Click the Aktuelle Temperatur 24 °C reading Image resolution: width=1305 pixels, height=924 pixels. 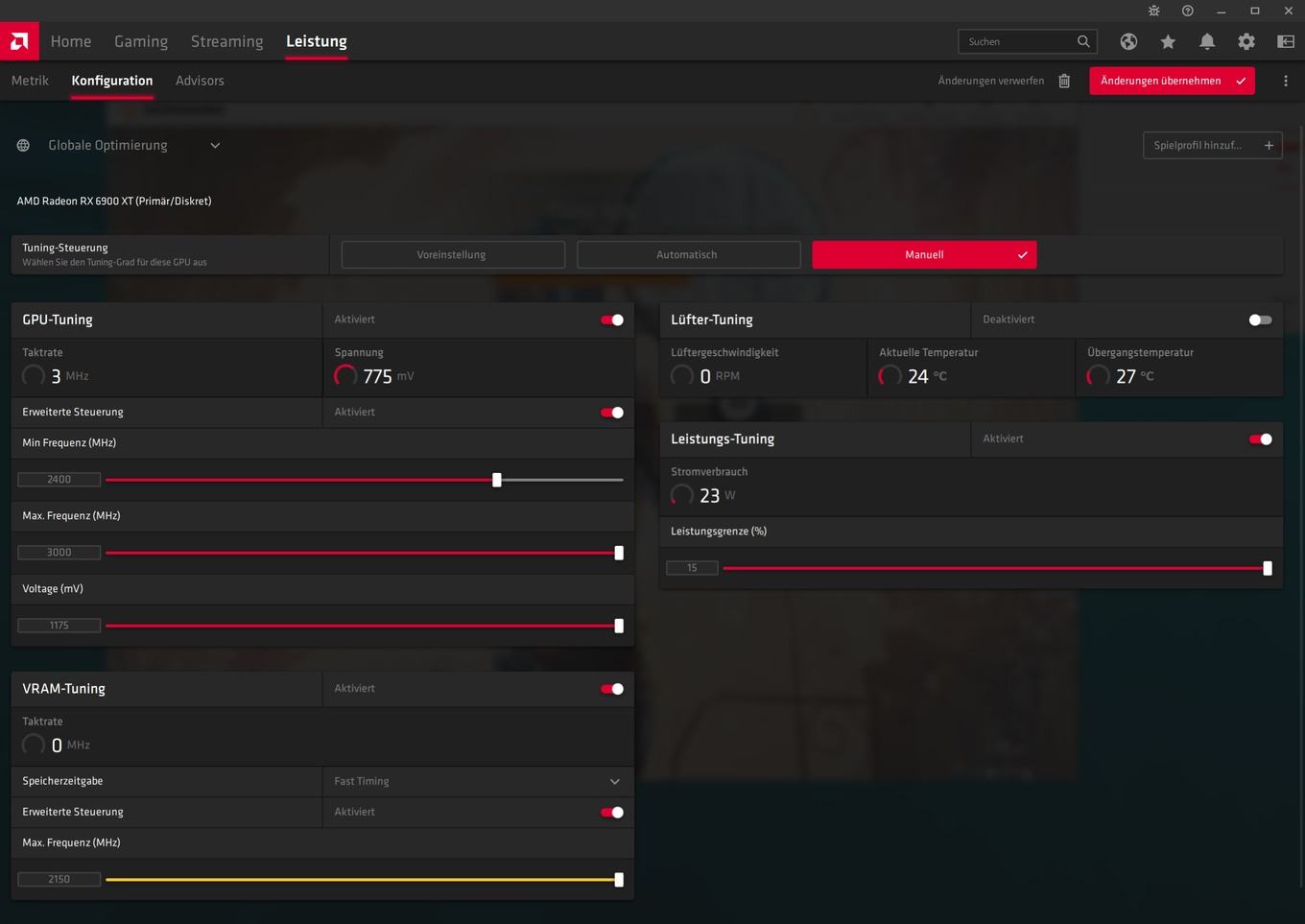(913, 376)
